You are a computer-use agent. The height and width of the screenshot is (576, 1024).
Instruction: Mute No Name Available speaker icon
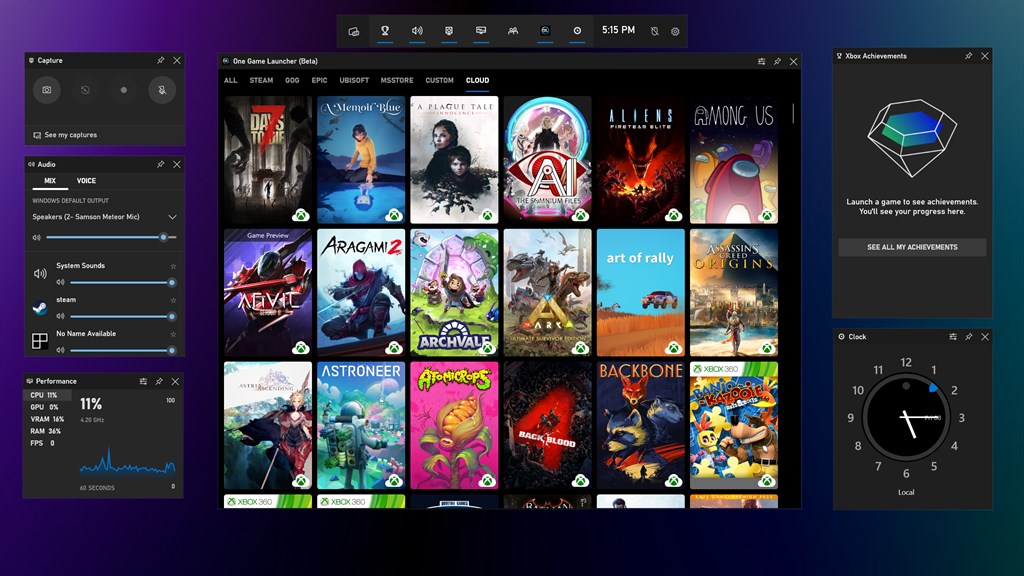coord(60,351)
